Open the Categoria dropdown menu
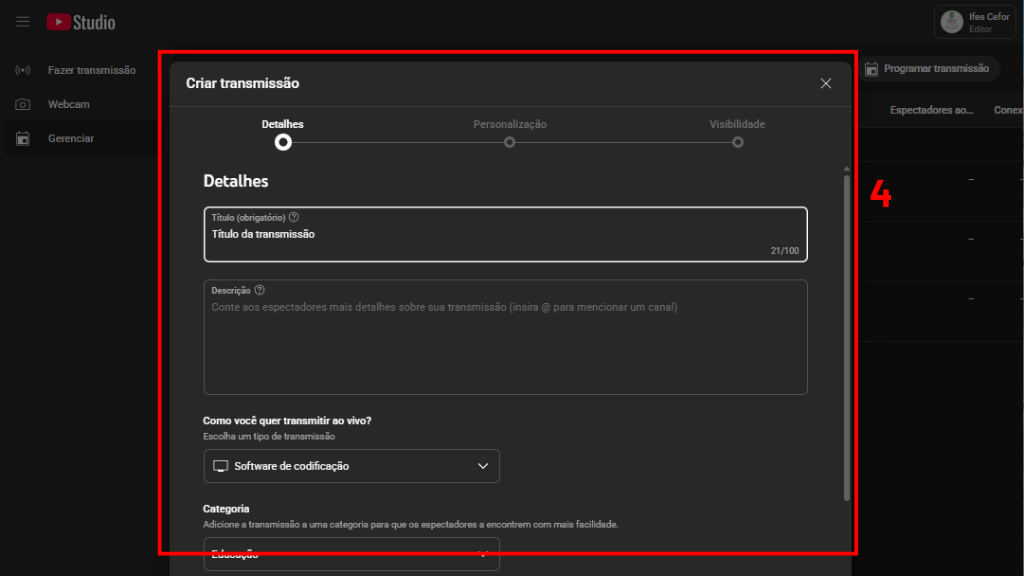The width and height of the screenshot is (1024, 576). pyautogui.click(x=350, y=554)
